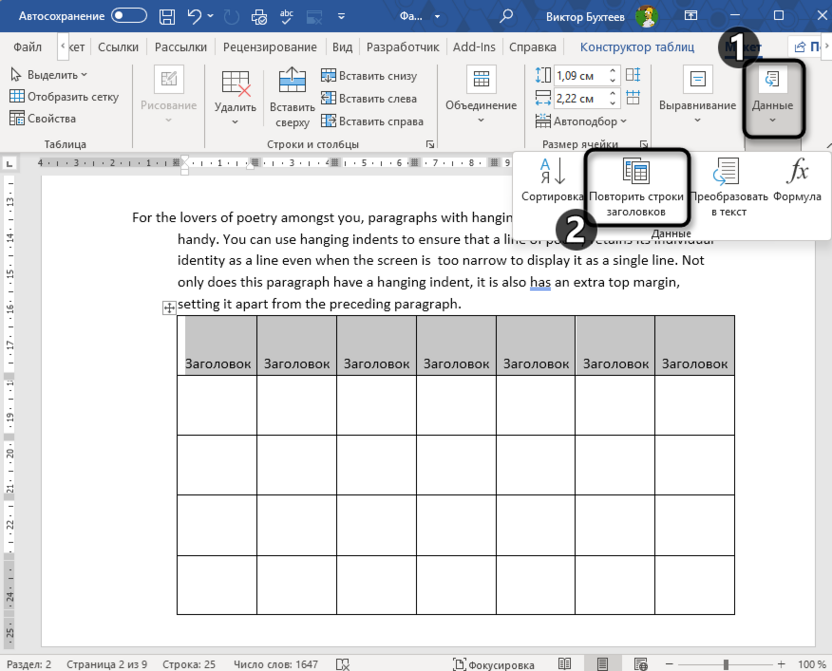Open the Удалить dropdown
Viewport: 832px width, 671px height.
coord(235,97)
